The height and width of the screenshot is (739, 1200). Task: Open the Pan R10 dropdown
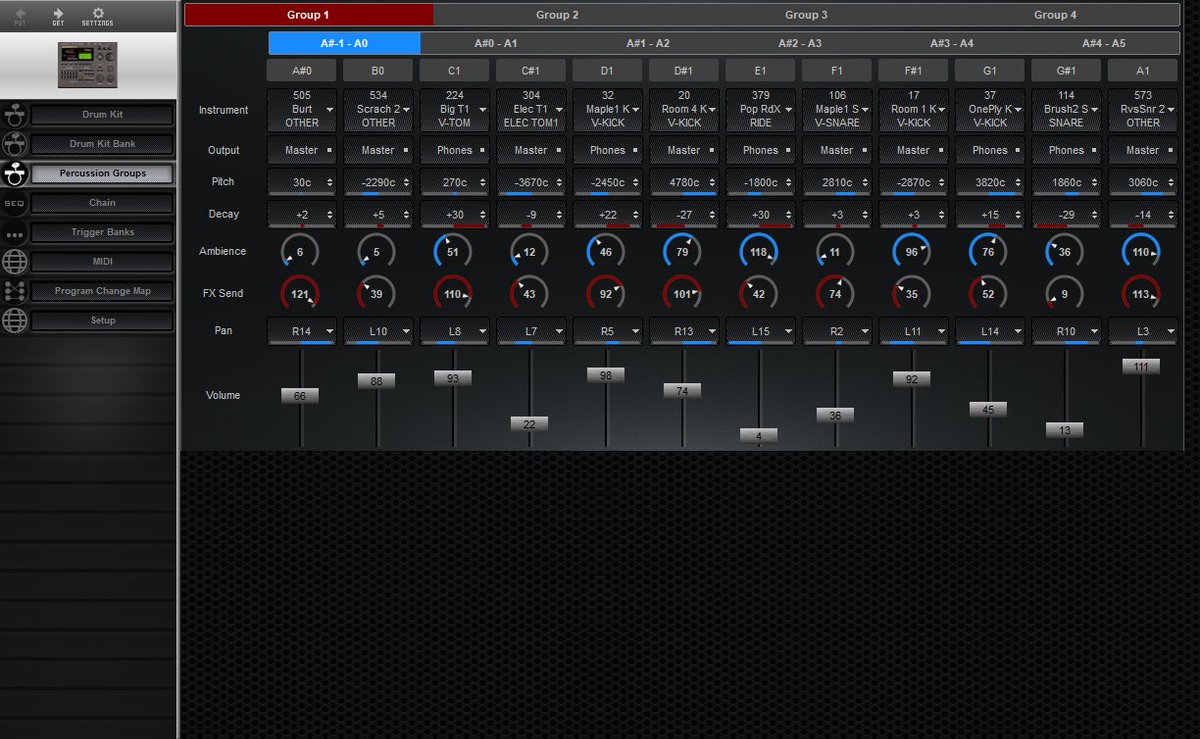tap(1066, 330)
